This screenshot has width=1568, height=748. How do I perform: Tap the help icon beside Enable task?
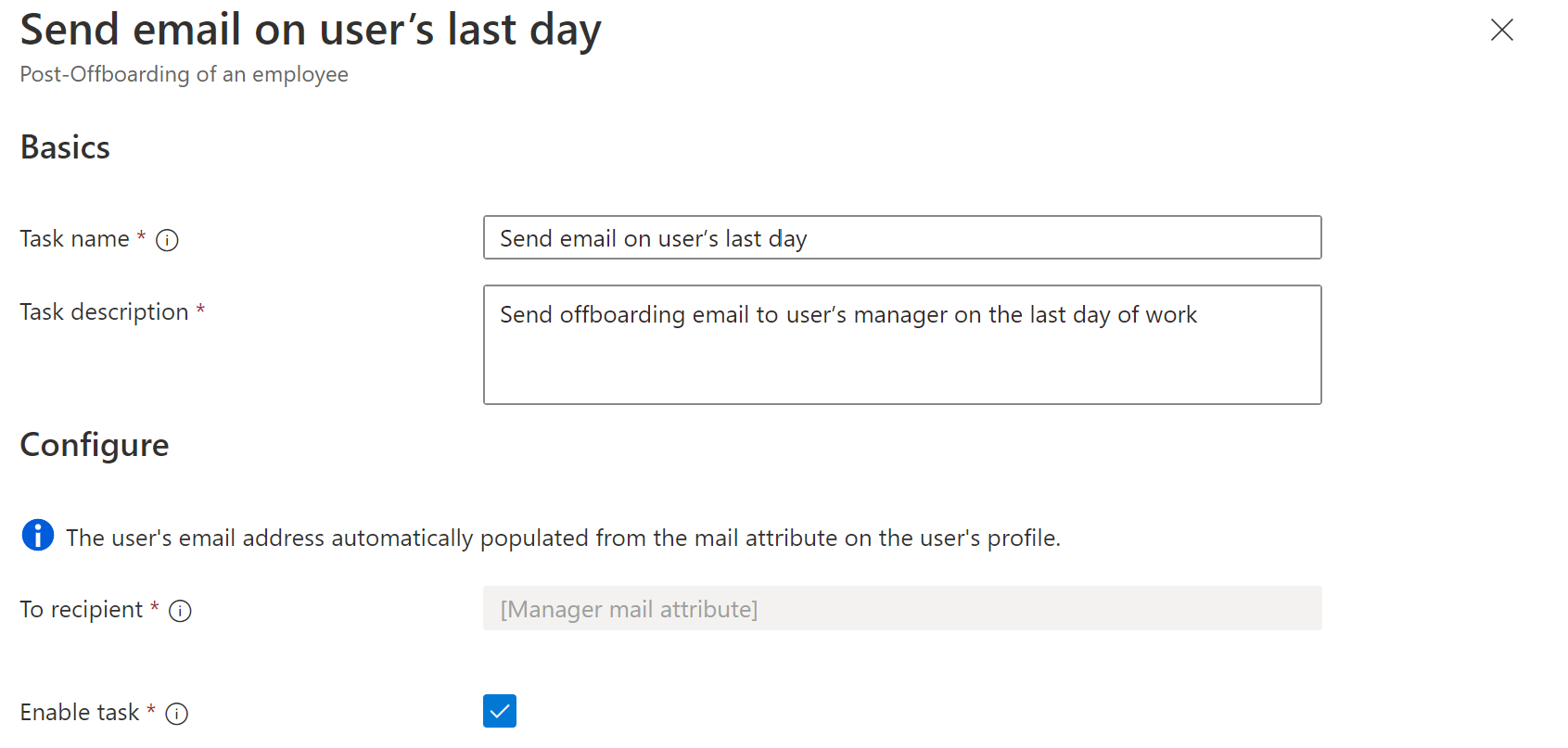click(176, 714)
